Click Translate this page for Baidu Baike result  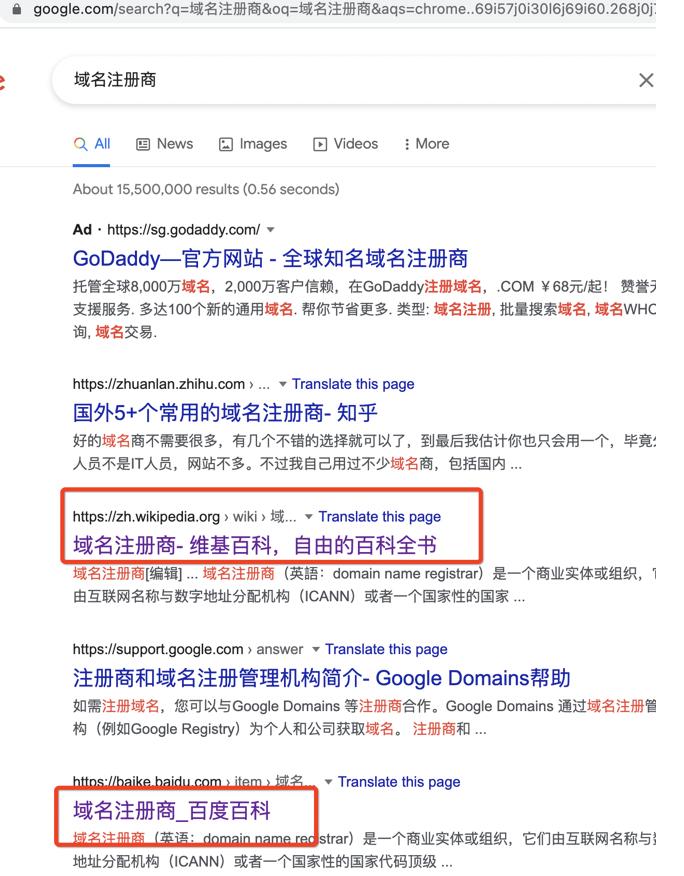click(x=399, y=782)
